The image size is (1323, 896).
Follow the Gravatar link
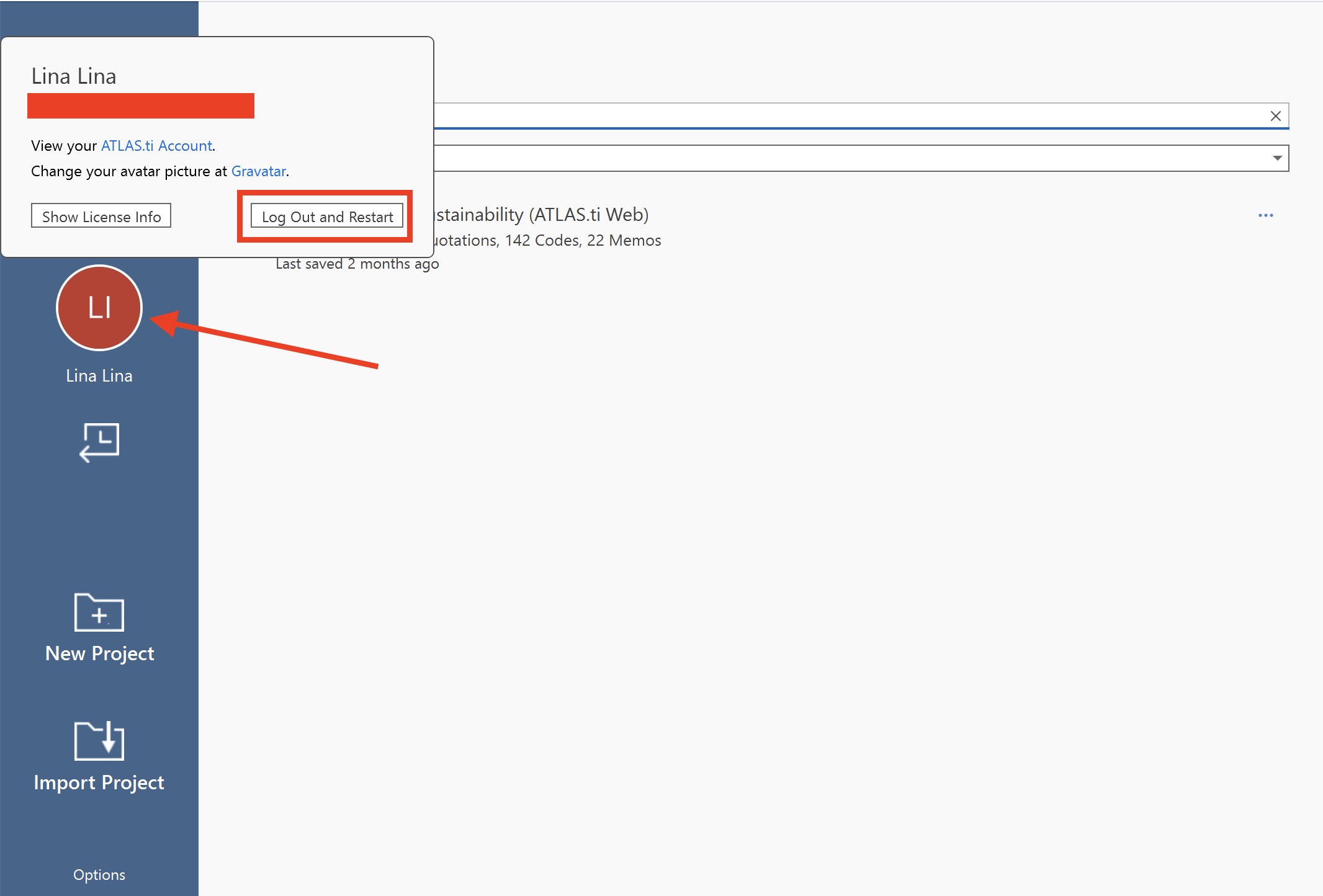click(x=258, y=171)
